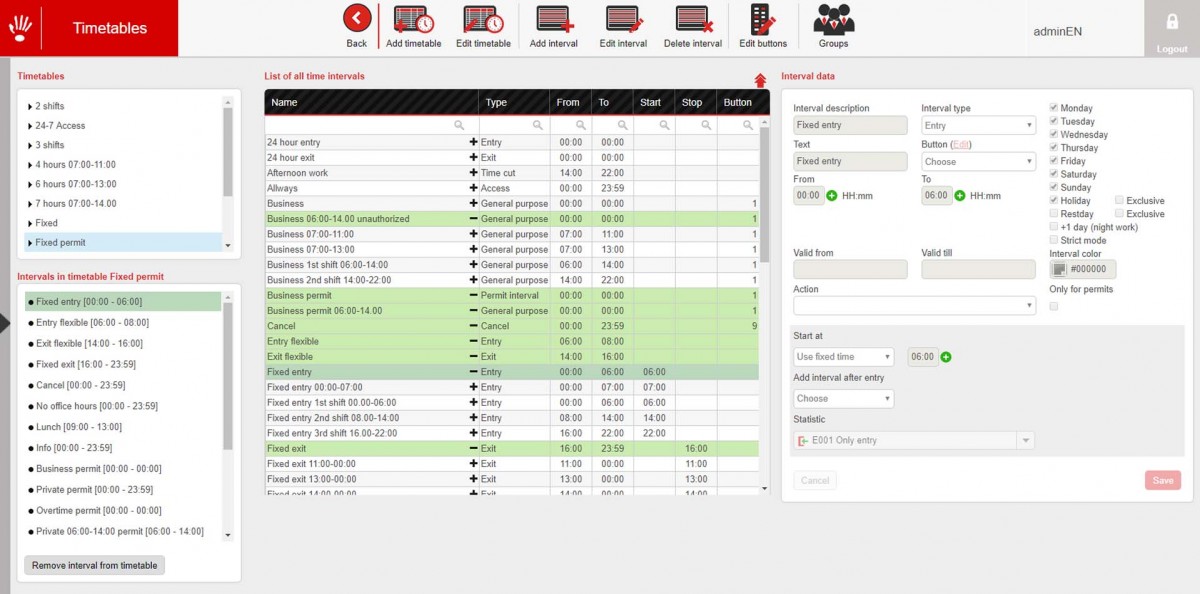The width and height of the screenshot is (1200, 594).
Task: Toggle the Holiday checkbox
Action: tap(1054, 200)
